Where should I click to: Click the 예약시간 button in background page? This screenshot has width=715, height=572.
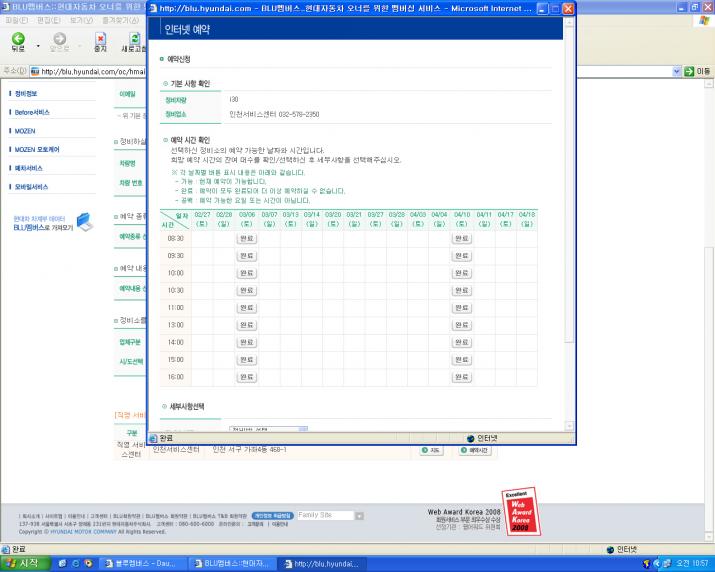coord(475,450)
